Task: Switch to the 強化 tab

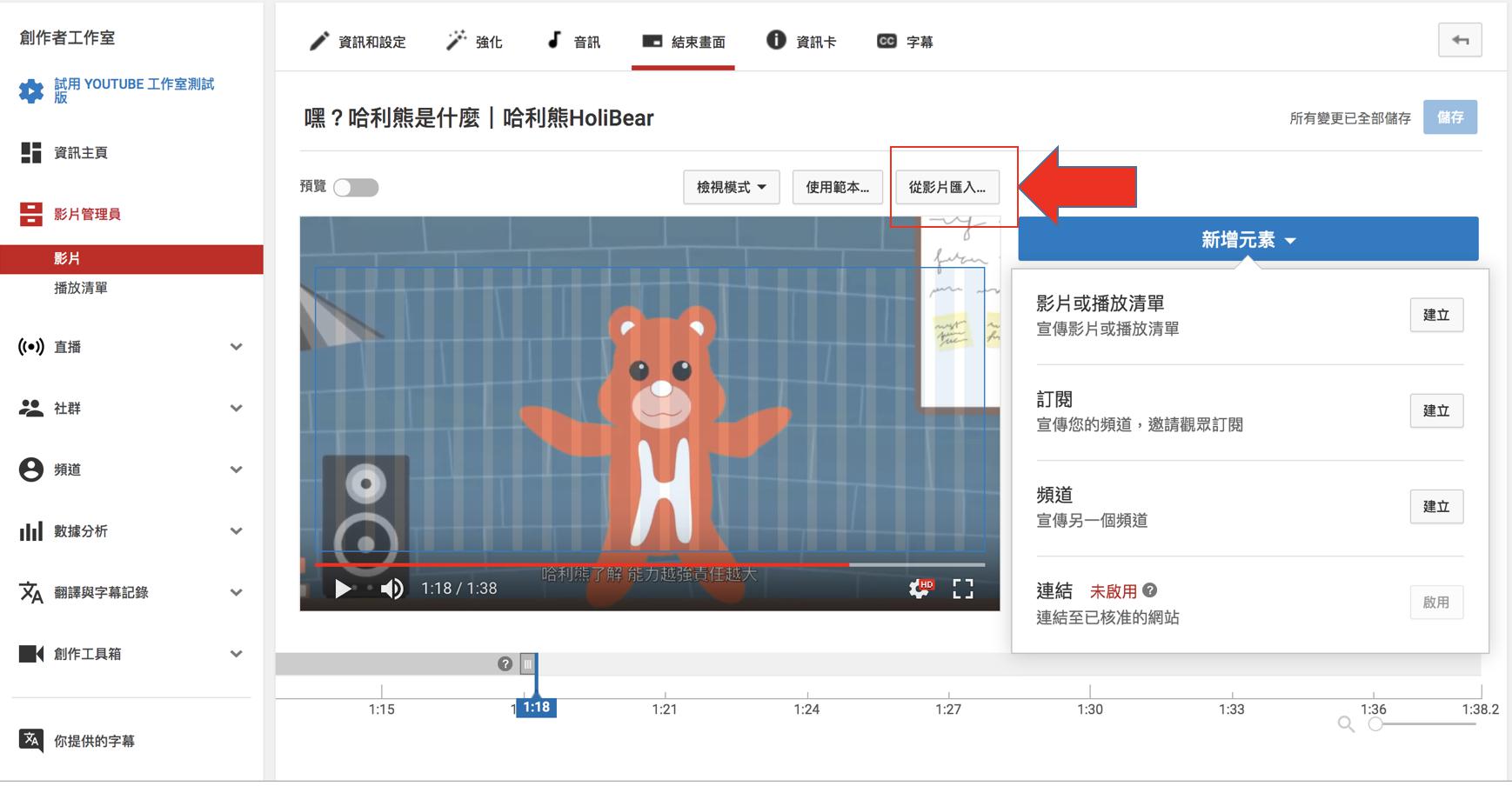Action: (x=474, y=42)
